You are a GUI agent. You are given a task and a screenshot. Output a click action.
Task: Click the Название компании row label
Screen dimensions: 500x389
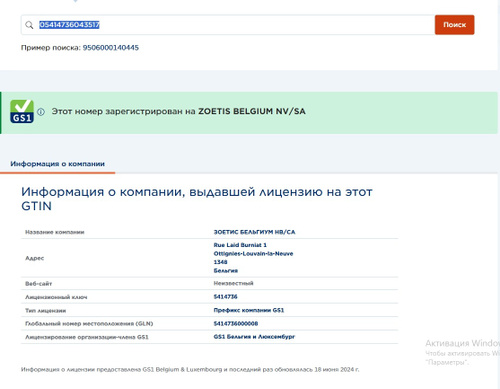click(55, 232)
